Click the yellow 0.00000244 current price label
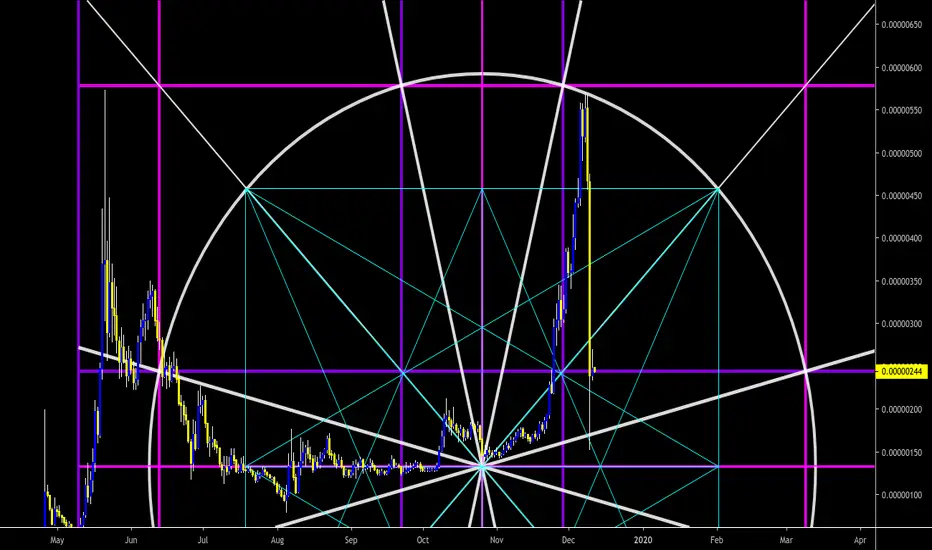 (x=902, y=372)
